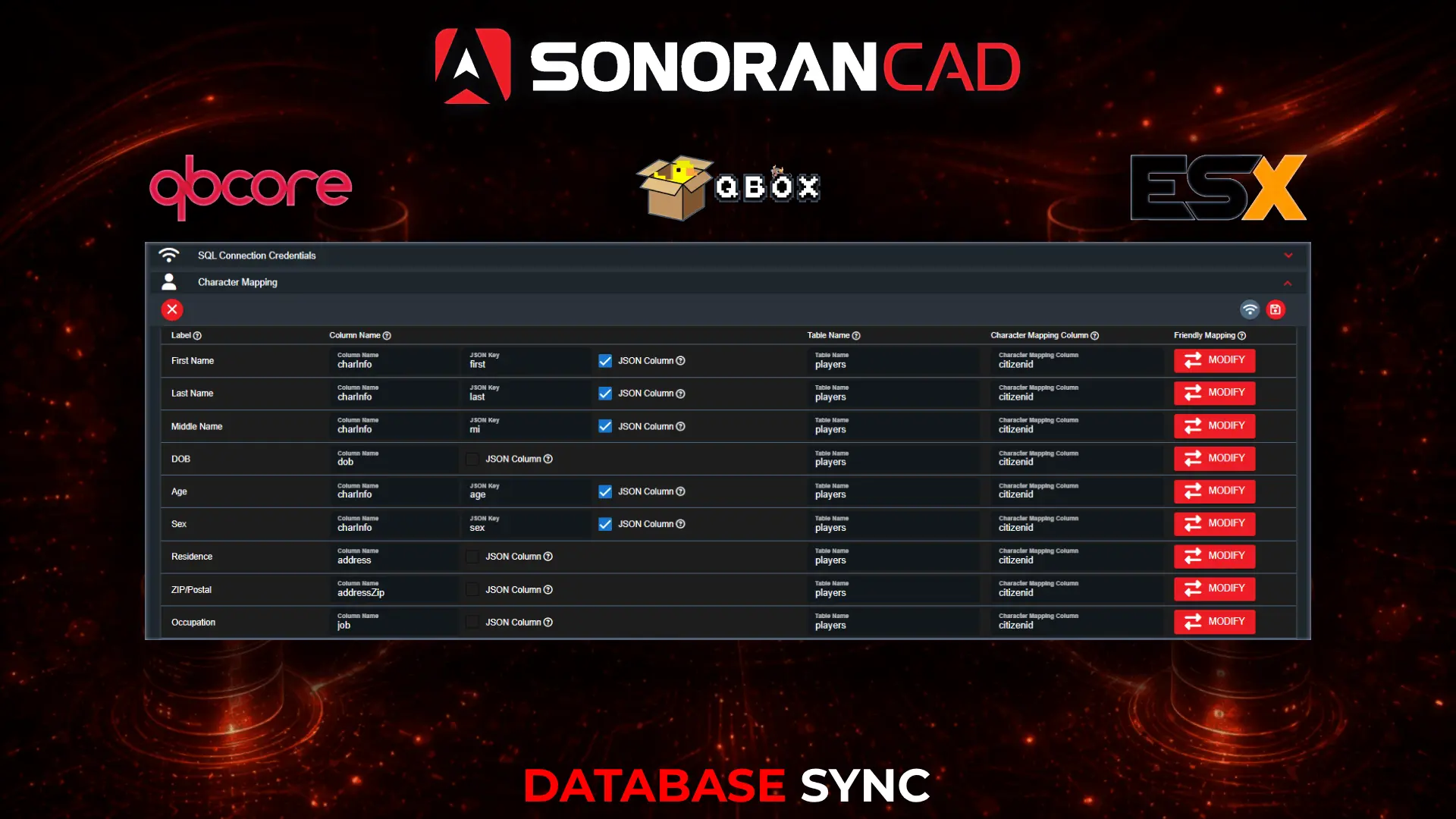Select the 'Occupation' row label
The height and width of the screenshot is (819, 1456).
click(x=193, y=623)
